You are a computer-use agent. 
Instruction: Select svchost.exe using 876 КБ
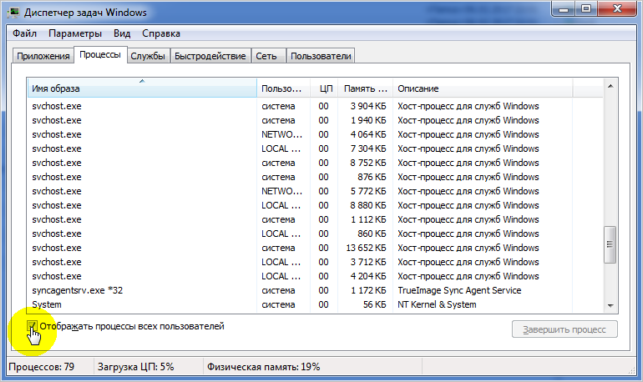[x=316, y=177]
